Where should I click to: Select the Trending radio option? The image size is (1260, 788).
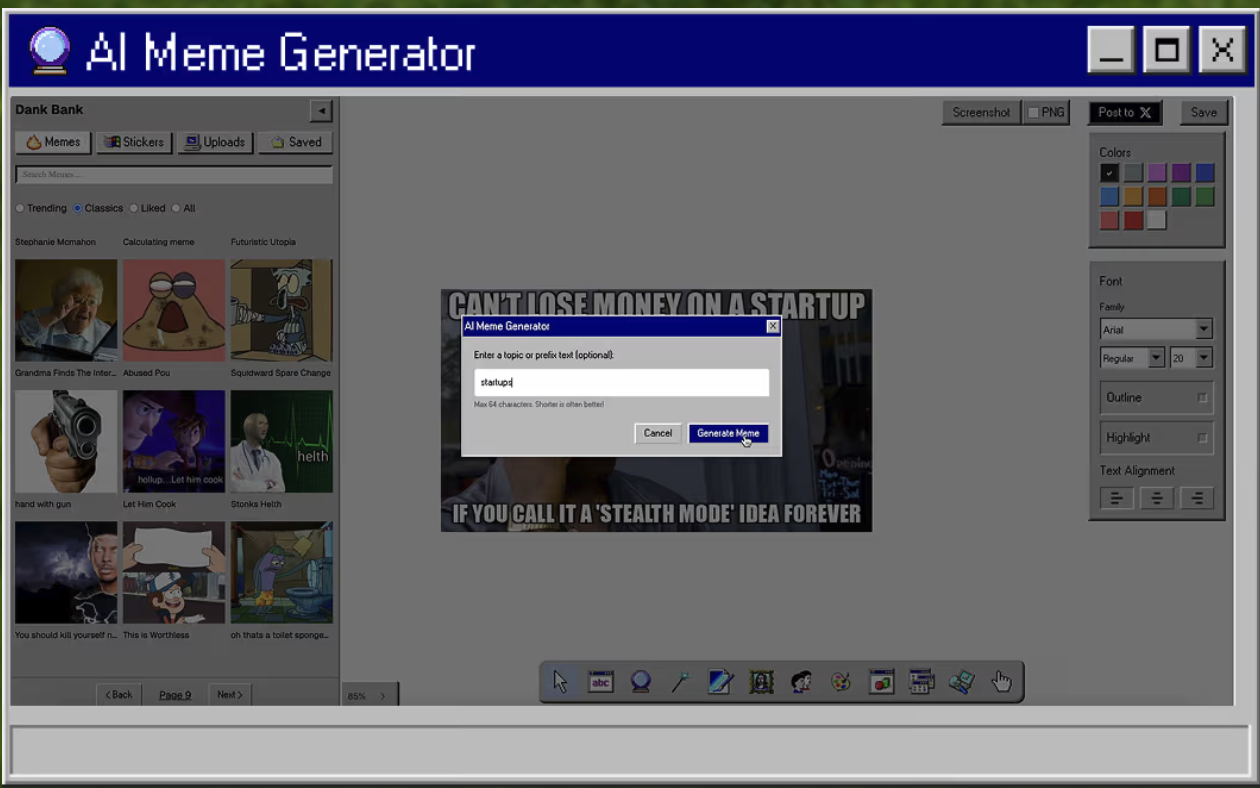pos(41,208)
